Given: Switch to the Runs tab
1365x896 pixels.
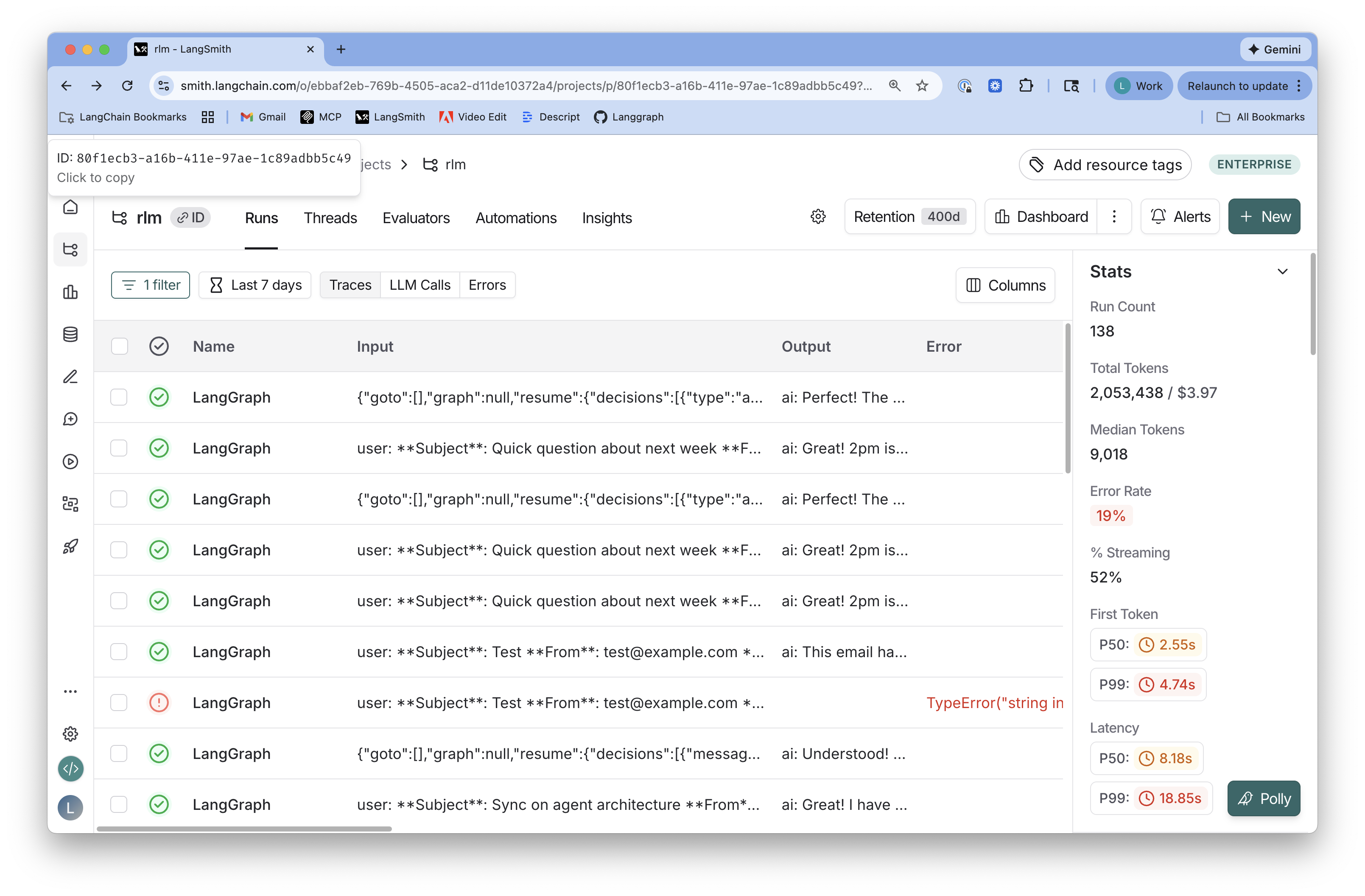Looking at the screenshot, I should 262,218.
